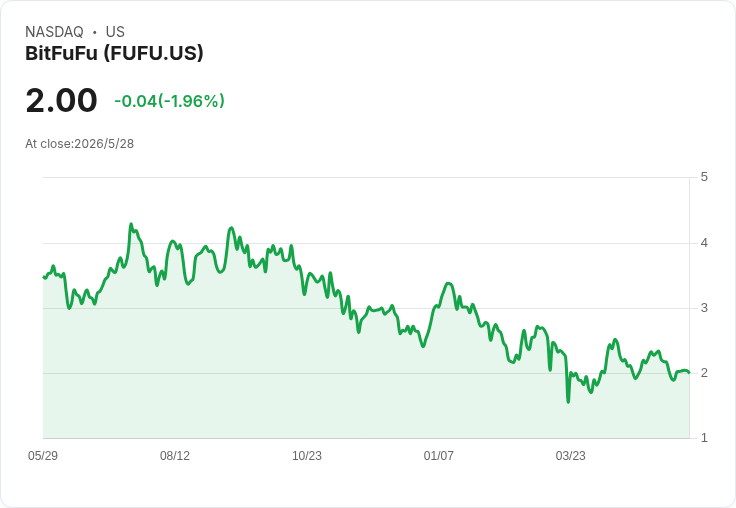Select the 5 value on price axis
The height and width of the screenshot is (508, 736).
tap(704, 177)
